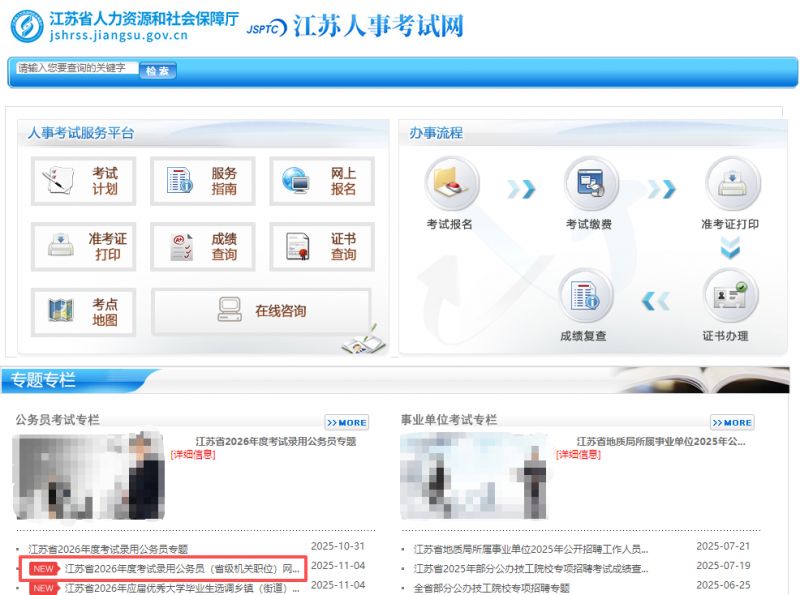The image size is (800, 595).
Task: Open the 江苏省地质局所属事业单位2025年公开招聘 list link
Action: click(x=531, y=549)
